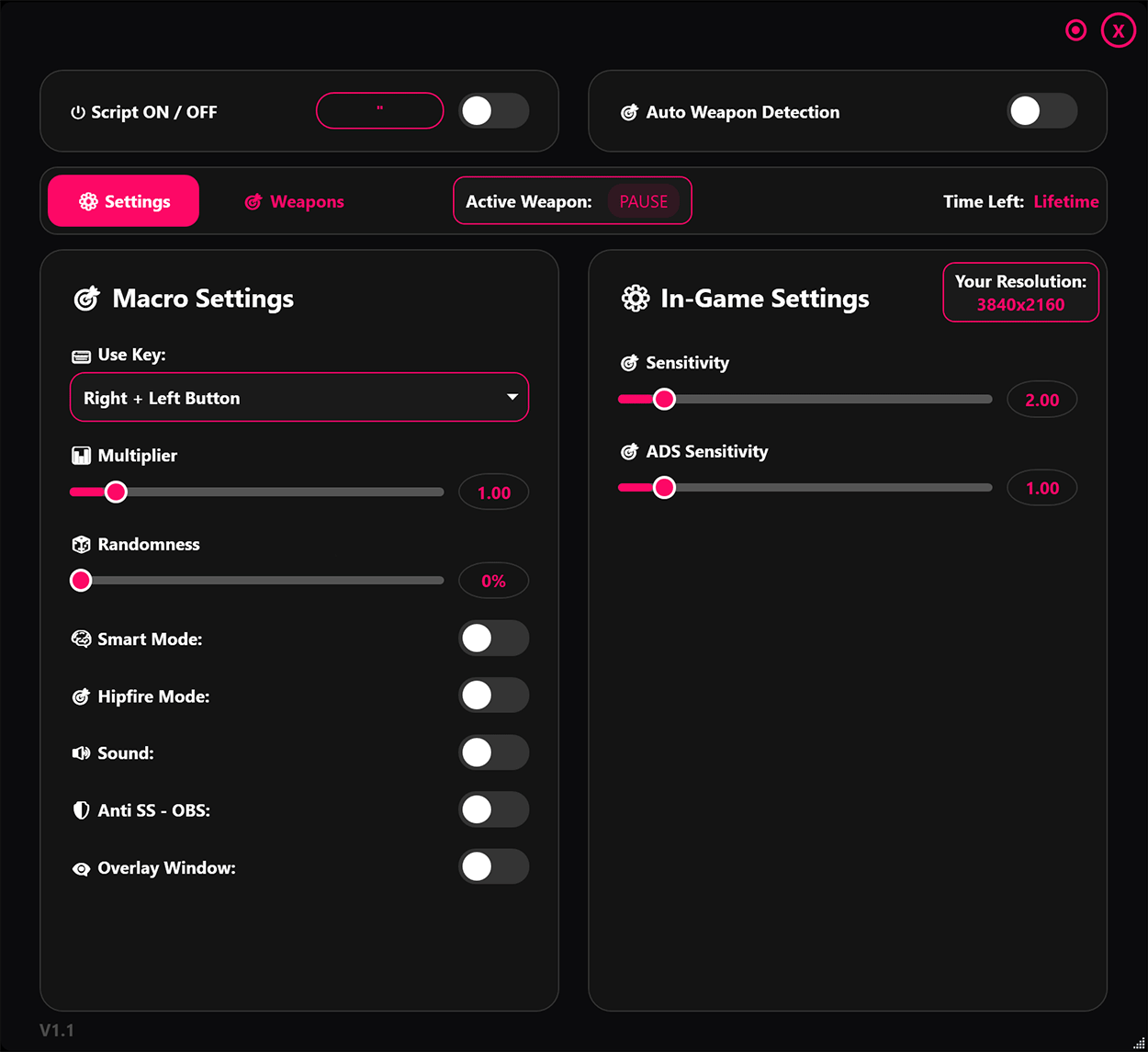This screenshot has height=1052, width=1148.
Task: Switch to the Weapons tab
Action: click(x=294, y=201)
